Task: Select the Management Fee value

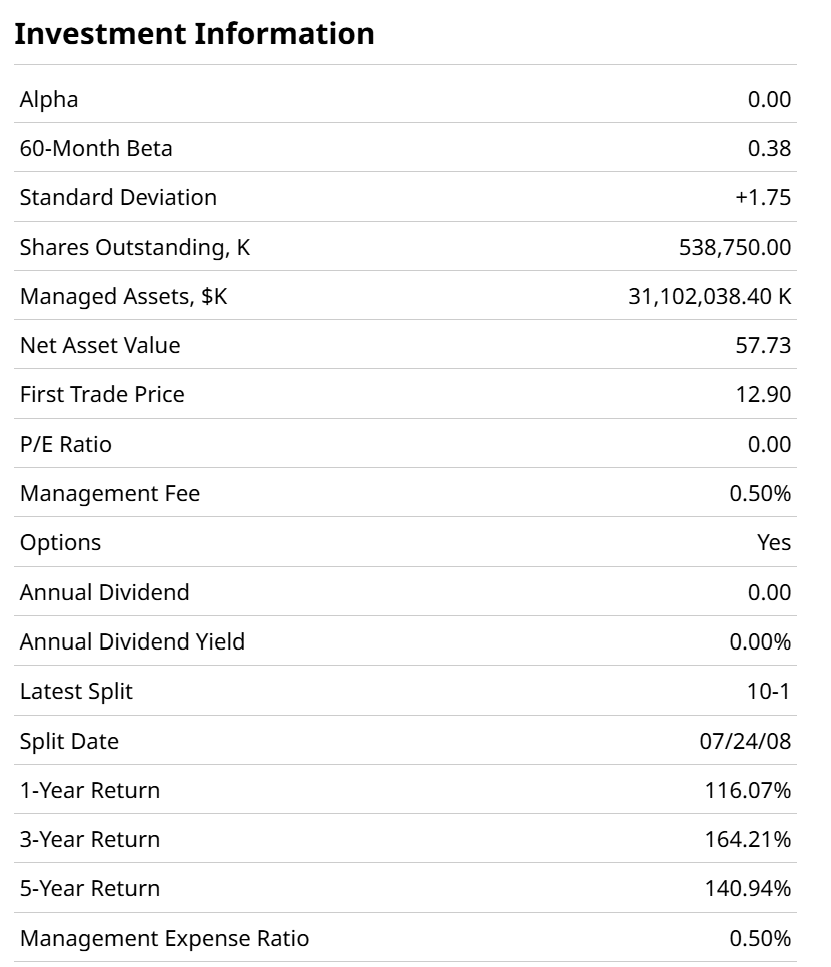Action: [x=760, y=494]
